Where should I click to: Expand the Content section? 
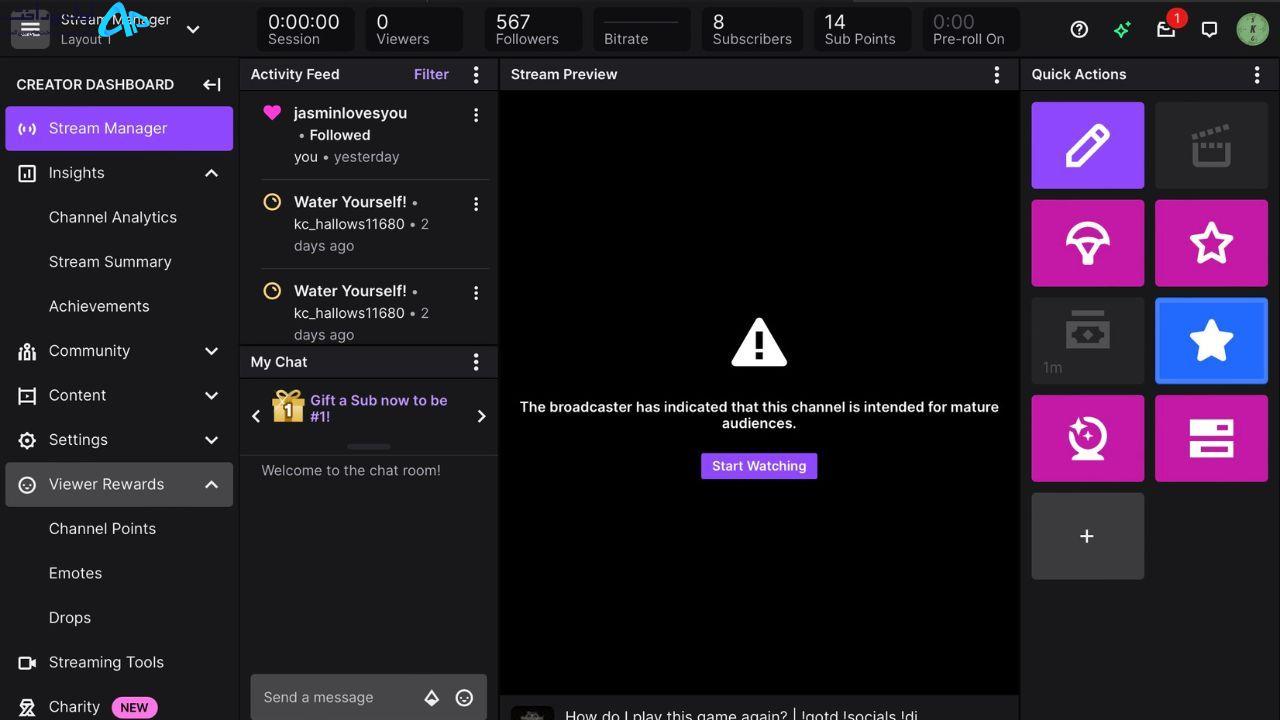[x=119, y=395]
